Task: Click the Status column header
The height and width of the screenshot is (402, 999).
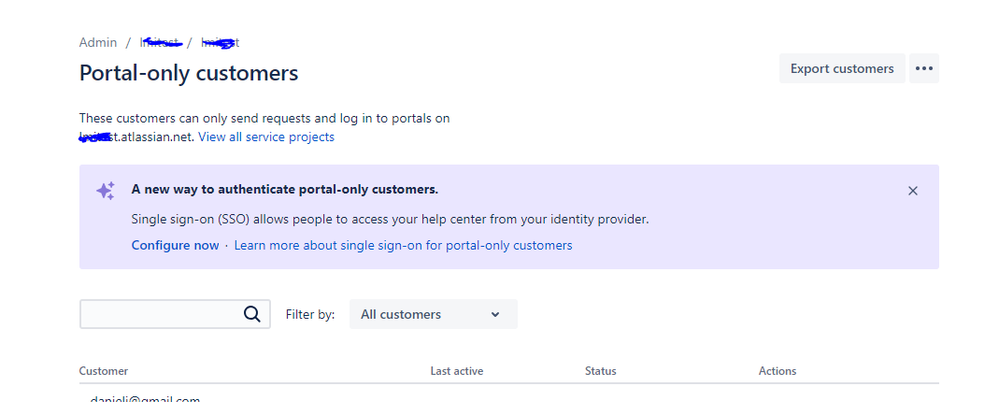Action: coord(600,371)
